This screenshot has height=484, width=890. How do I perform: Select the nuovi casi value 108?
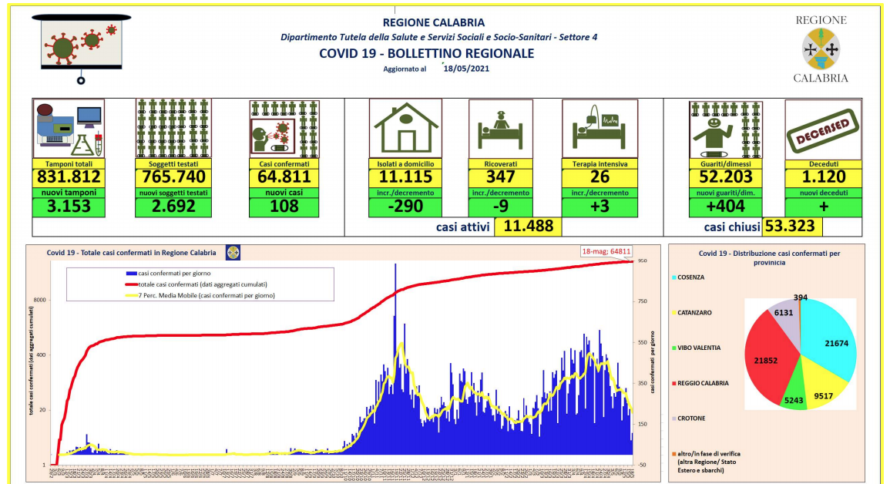pos(283,207)
